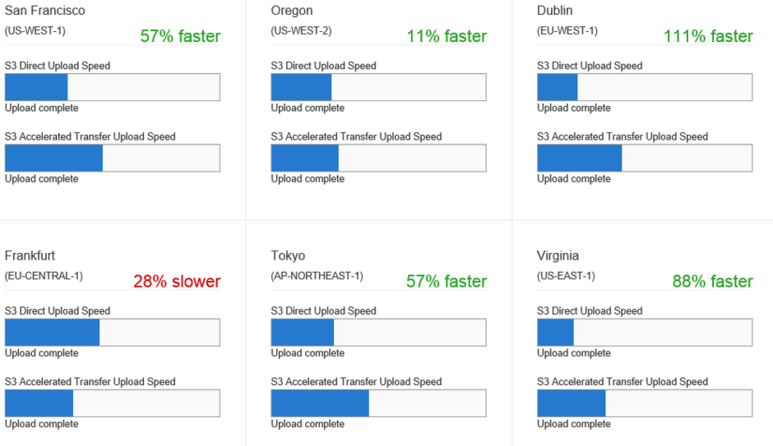This screenshot has height=446, width=773.
Task: Click San Francisco S3 Direct Upload progress bar
Action: [x=112, y=87]
